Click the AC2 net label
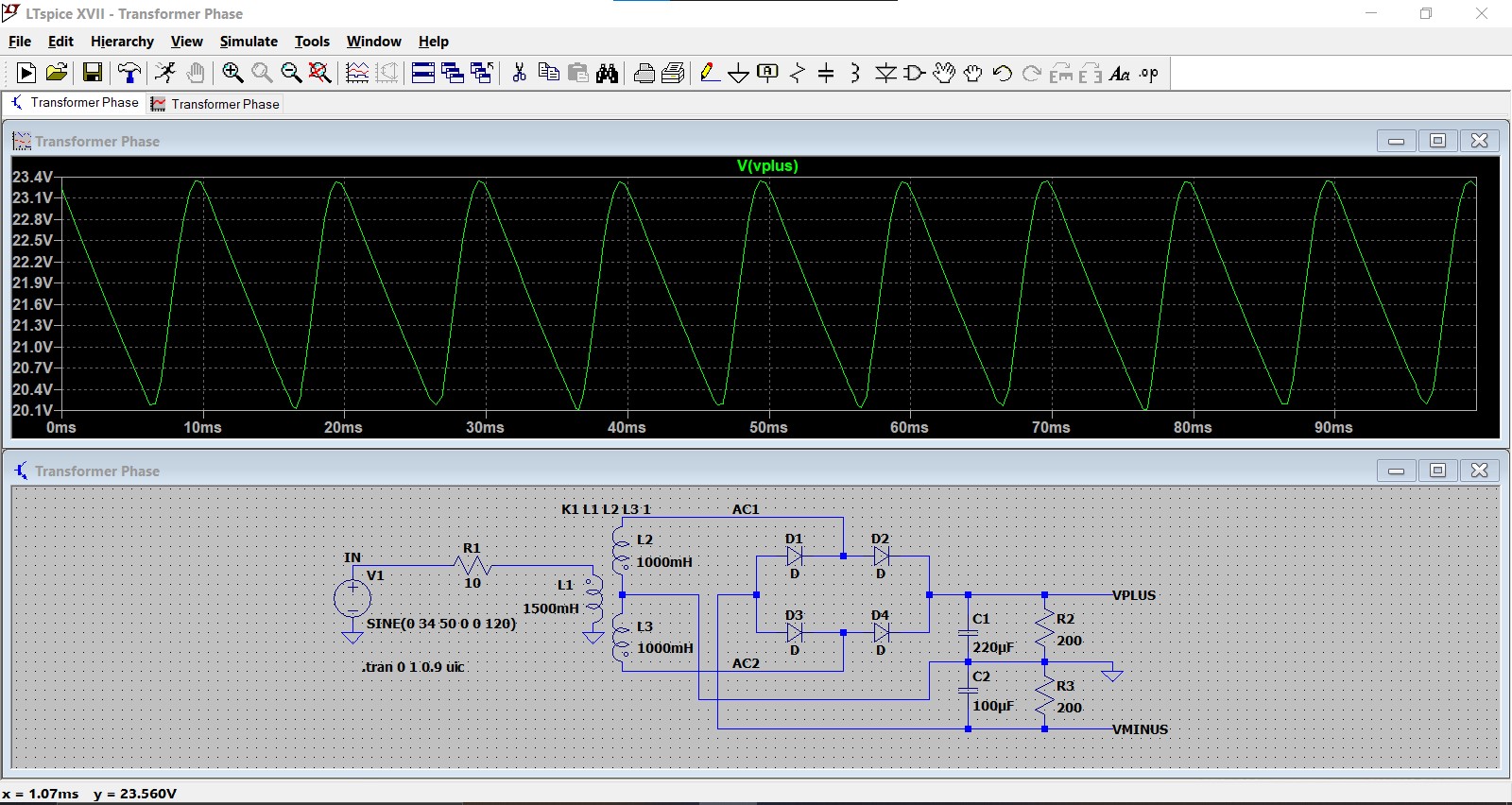1512x805 pixels. (746, 663)
